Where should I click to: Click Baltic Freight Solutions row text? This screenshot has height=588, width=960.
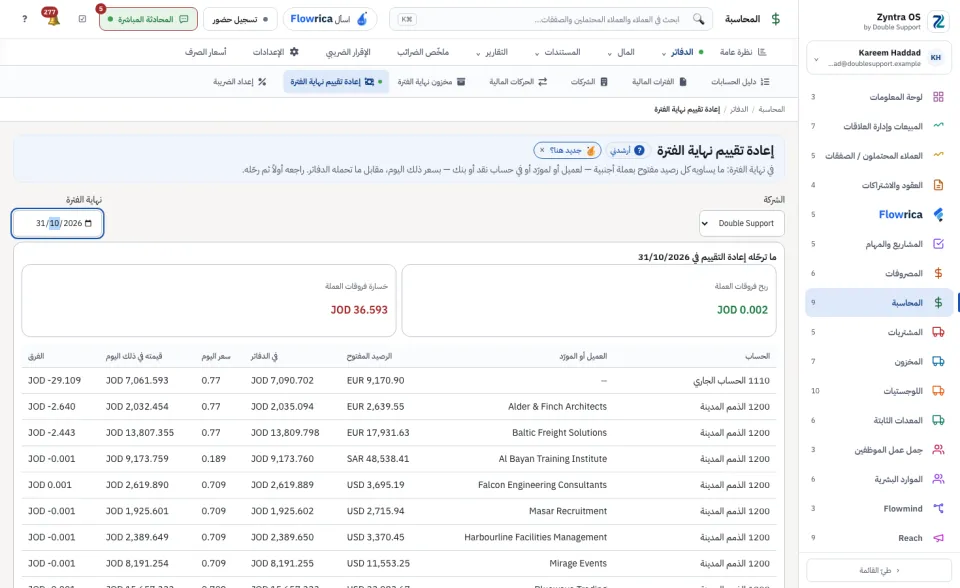click(x=560, y=432)
